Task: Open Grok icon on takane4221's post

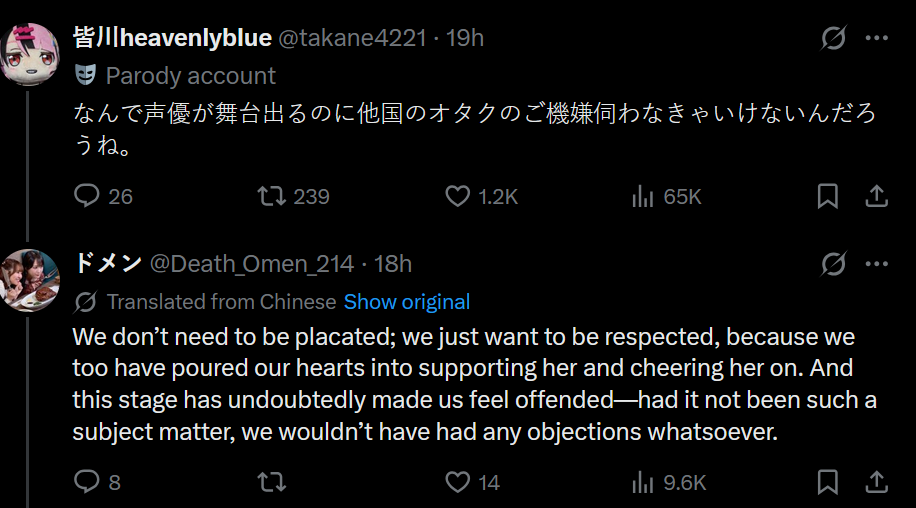Action: pos(833,38)
